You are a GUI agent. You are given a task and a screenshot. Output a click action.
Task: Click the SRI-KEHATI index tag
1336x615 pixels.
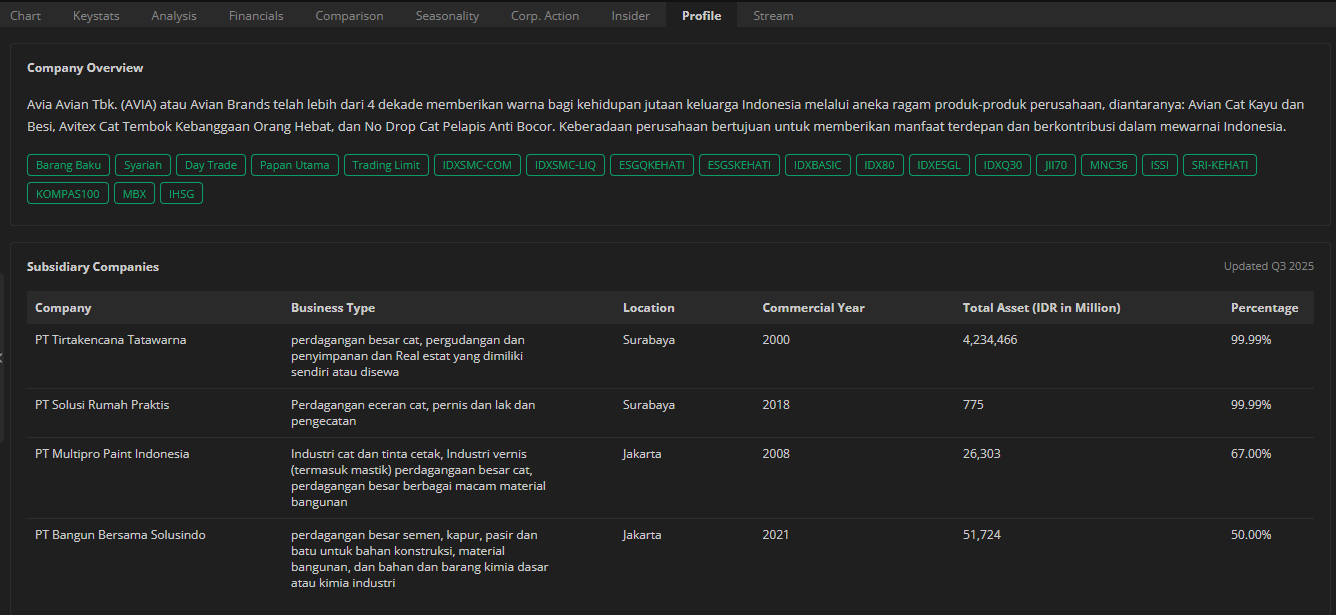pyautogui.click(x=1220, y=165)
